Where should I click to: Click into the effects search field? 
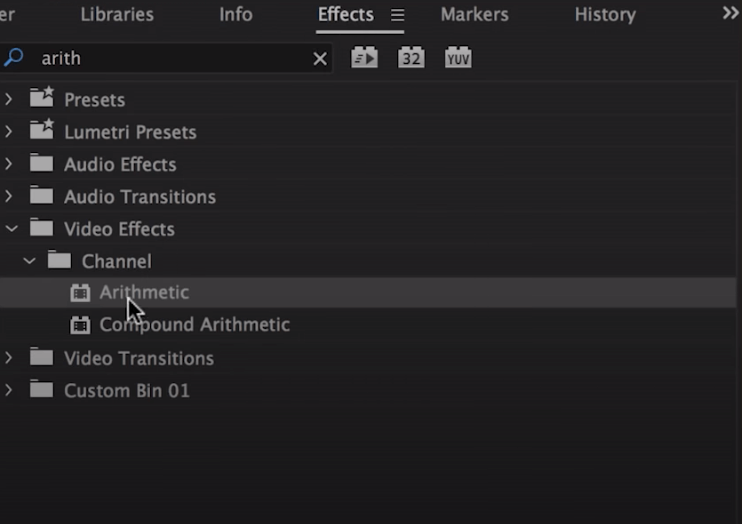point(166,58)
